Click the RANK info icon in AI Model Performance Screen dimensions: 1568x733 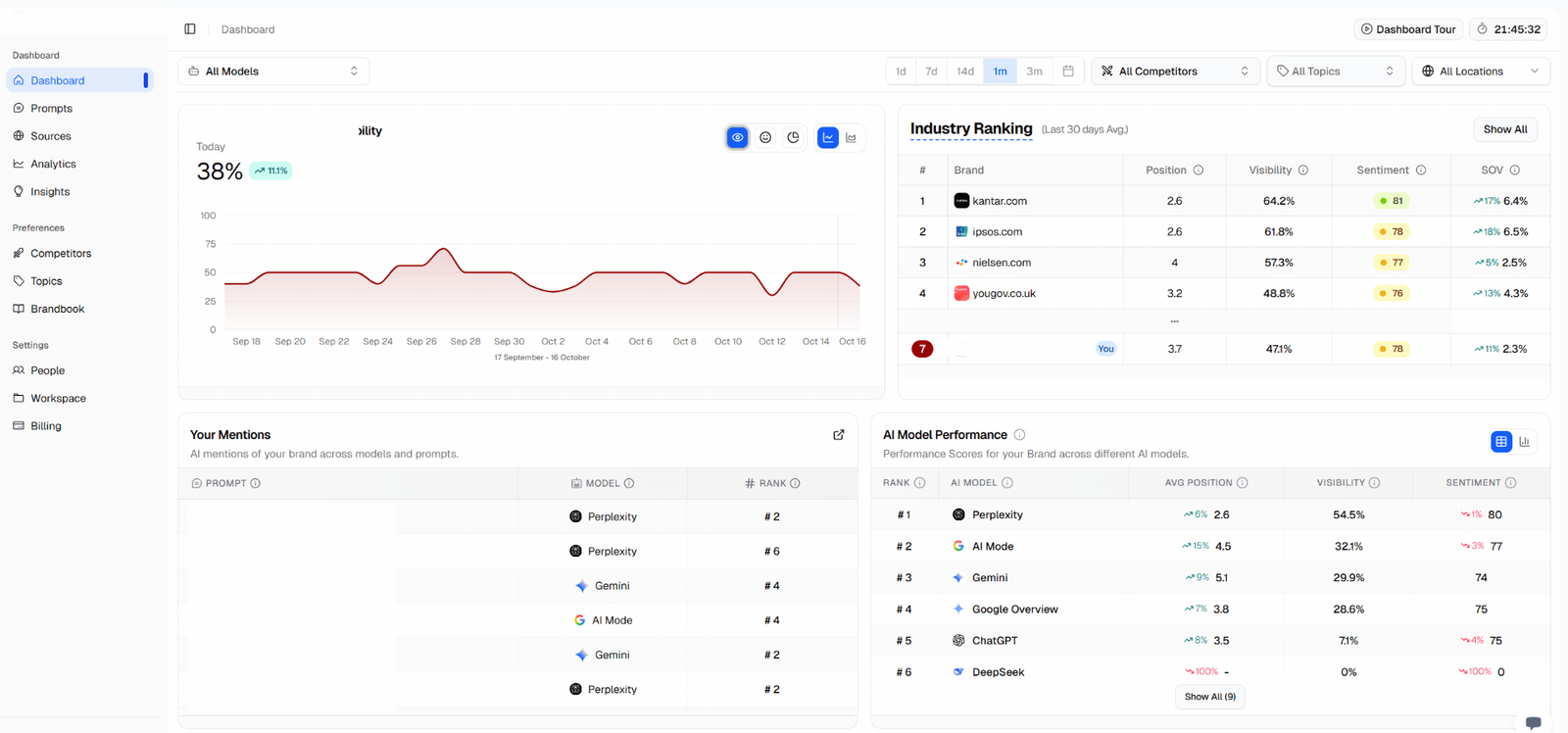919,483
